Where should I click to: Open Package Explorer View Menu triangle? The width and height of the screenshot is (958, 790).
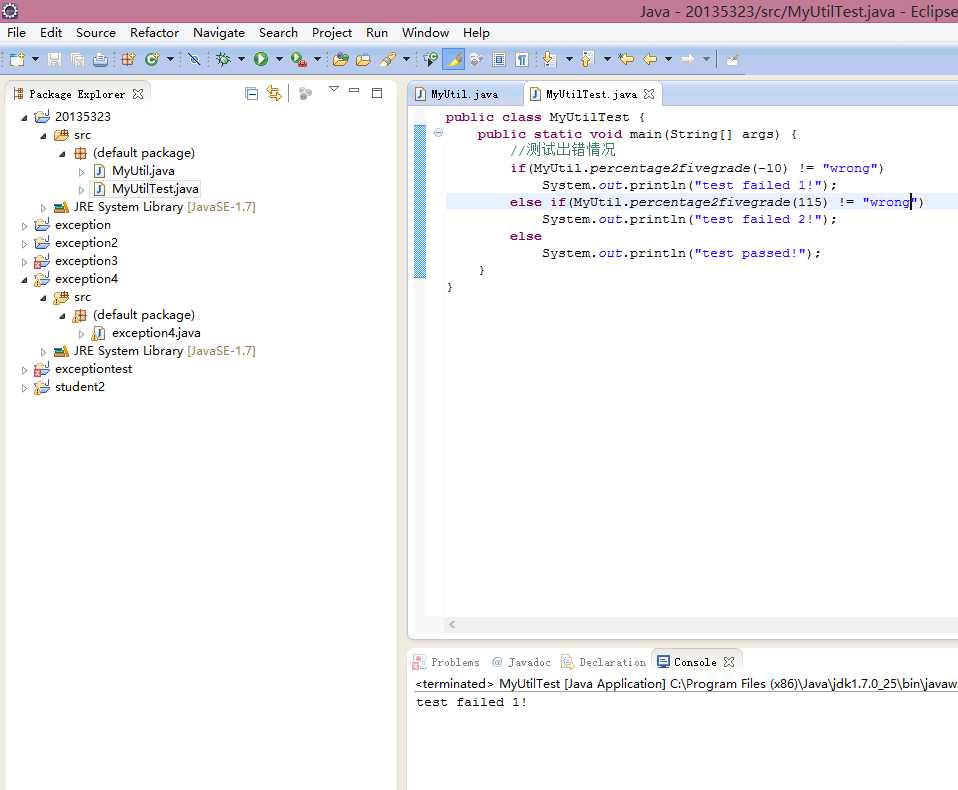tap(334, 90)
